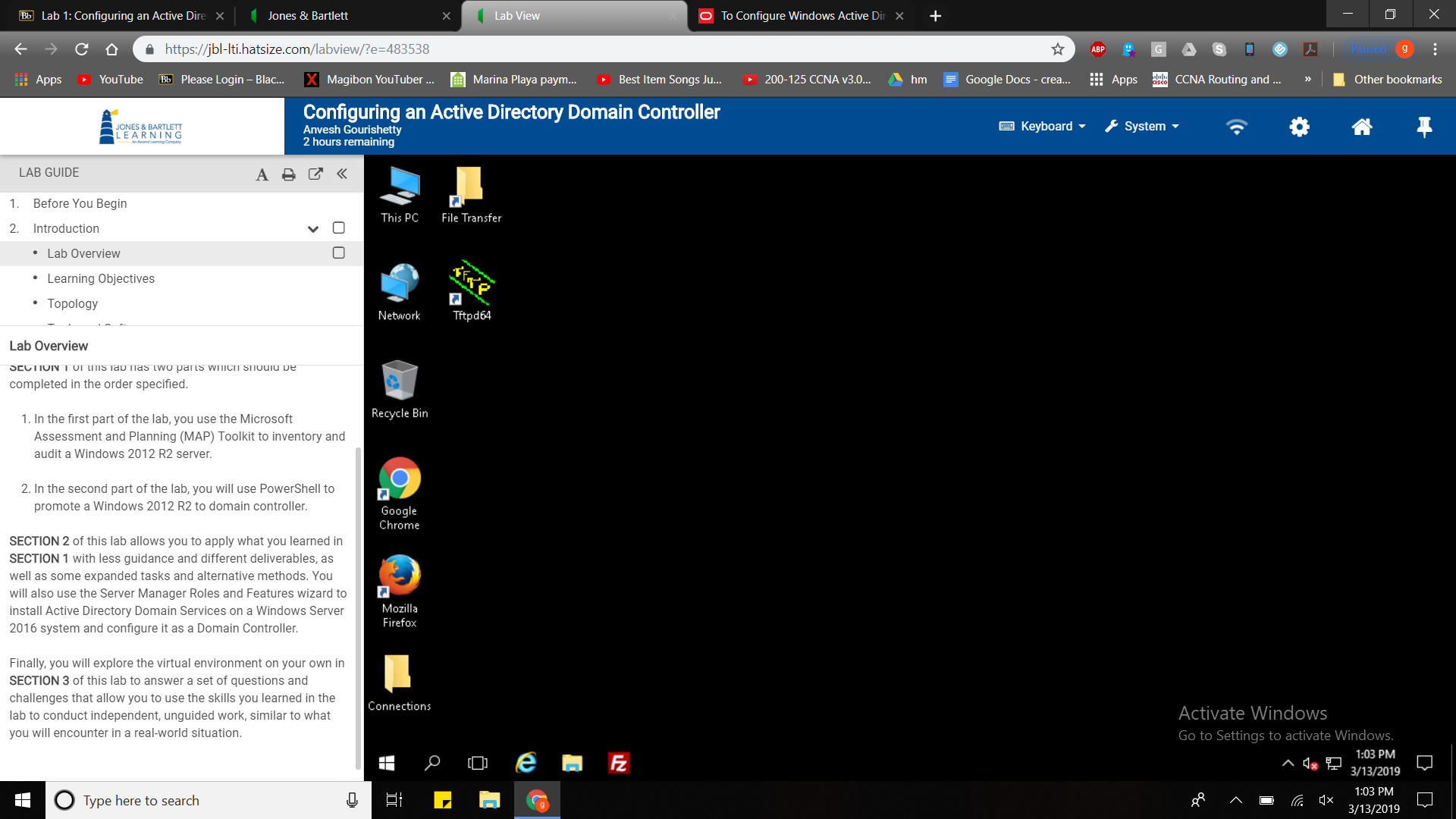Collapse the lab guide panel
The image size is (1456, 819).
tap(342, 174)
